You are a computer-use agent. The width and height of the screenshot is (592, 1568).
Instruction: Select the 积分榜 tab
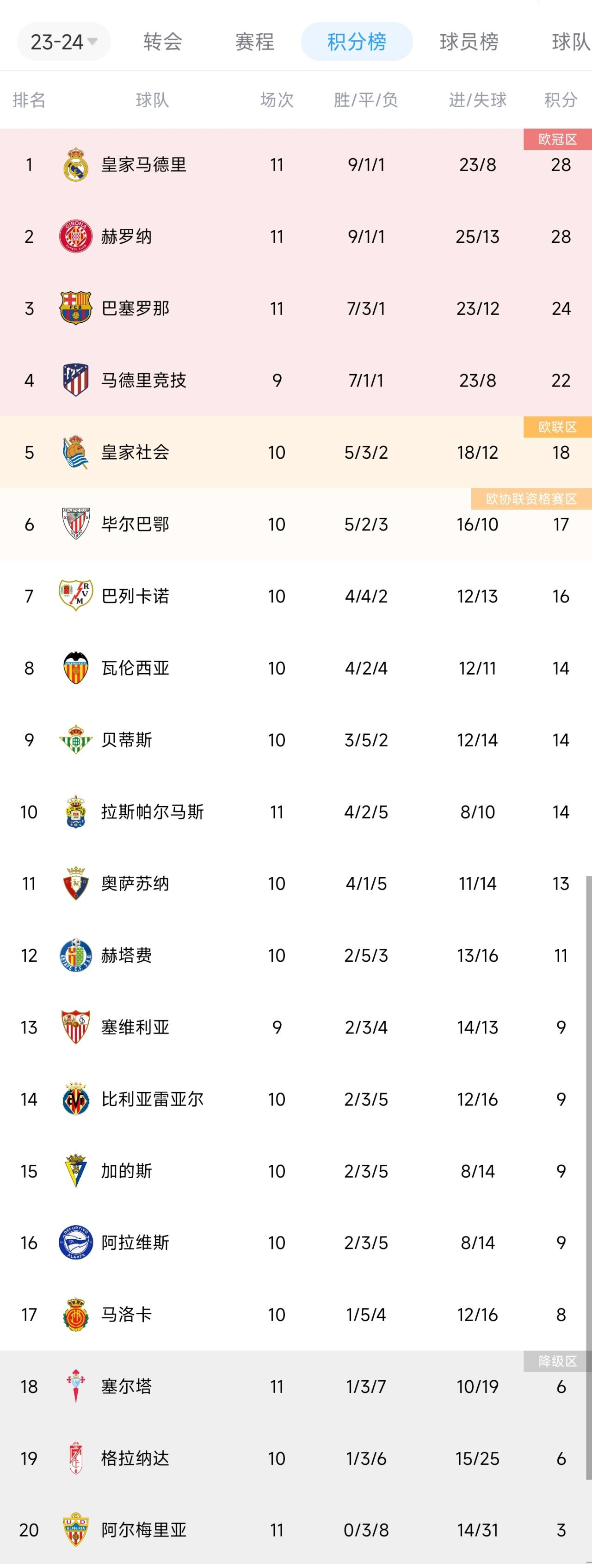357,42
